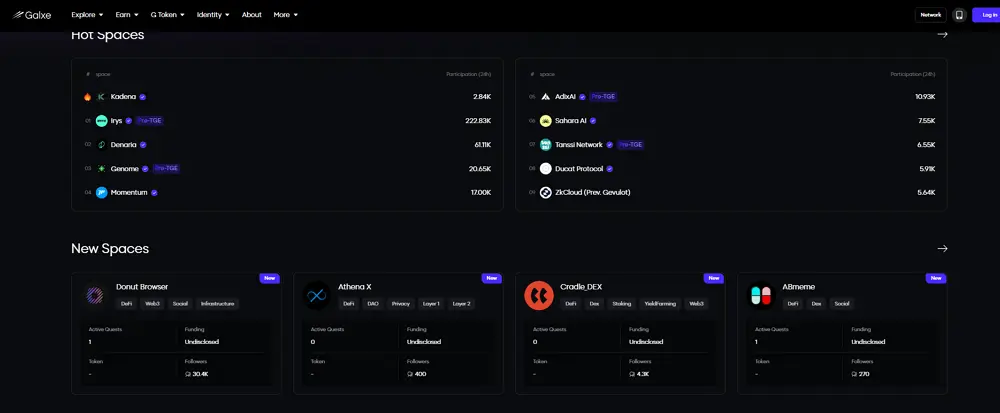Click AdixAI participation value 10.93K
The width and height of the screenshot is (1000, 413).
click(x=925, y=97)
